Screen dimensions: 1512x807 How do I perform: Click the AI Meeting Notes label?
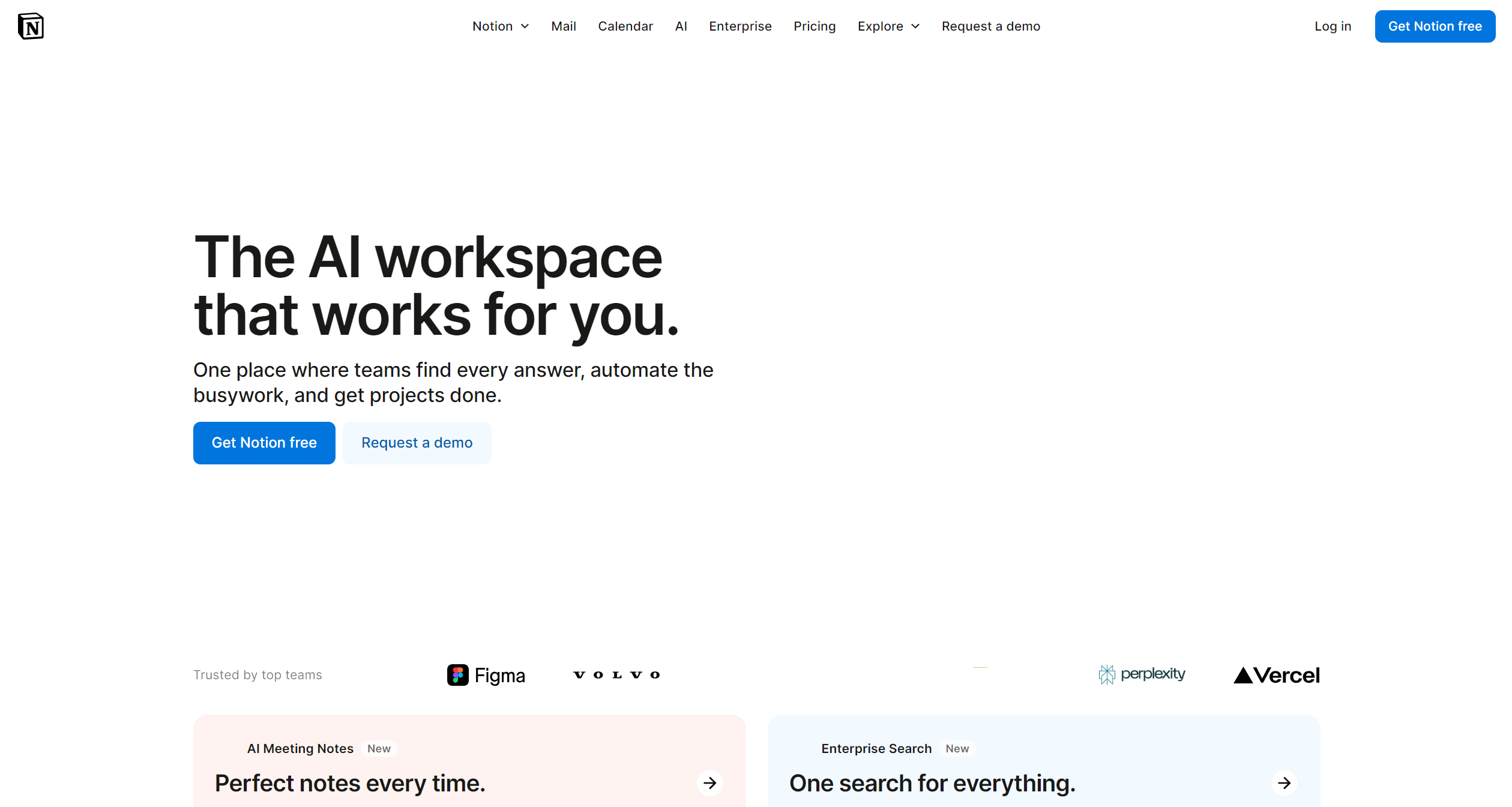pyautogui.click(x=300, y=749)
